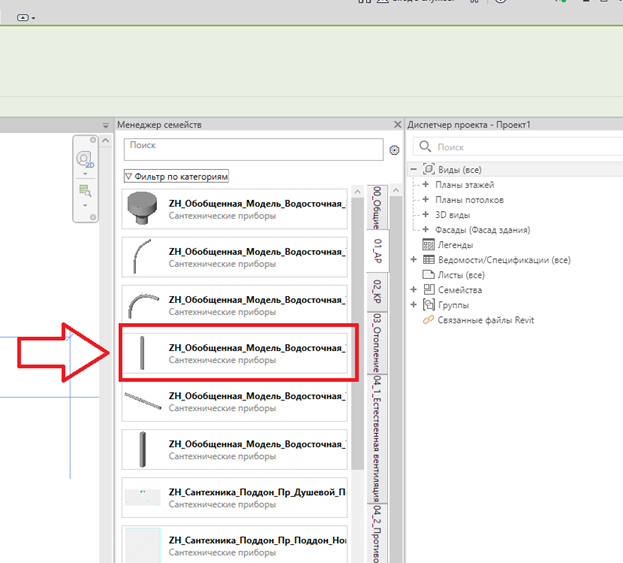Click the family list scrollbar thumb
623x563 pixels.
coord(358,334)
